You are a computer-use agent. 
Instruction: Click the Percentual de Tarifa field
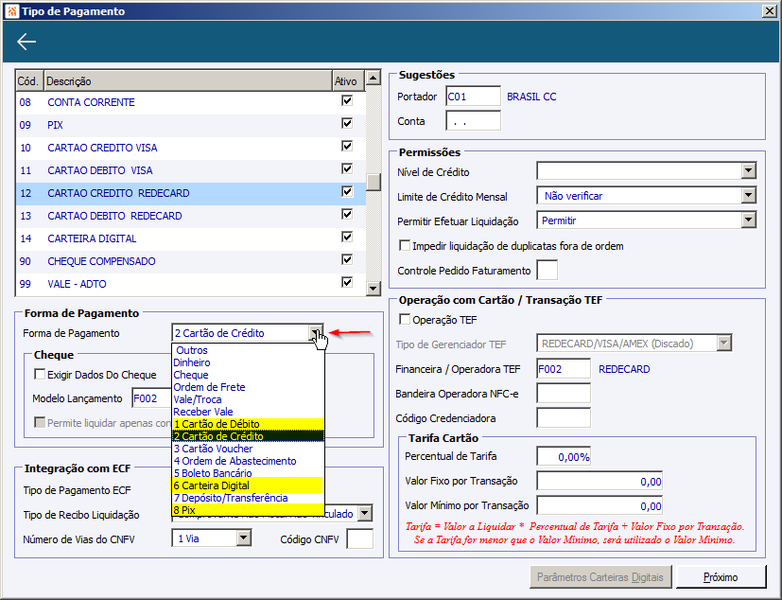[563, 456]
